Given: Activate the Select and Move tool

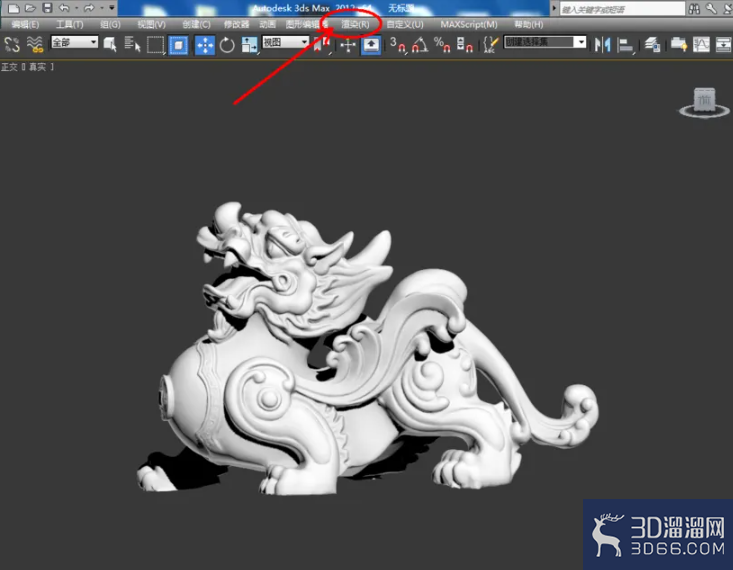Looking at the screenshot, I should (x=205, y=45).
